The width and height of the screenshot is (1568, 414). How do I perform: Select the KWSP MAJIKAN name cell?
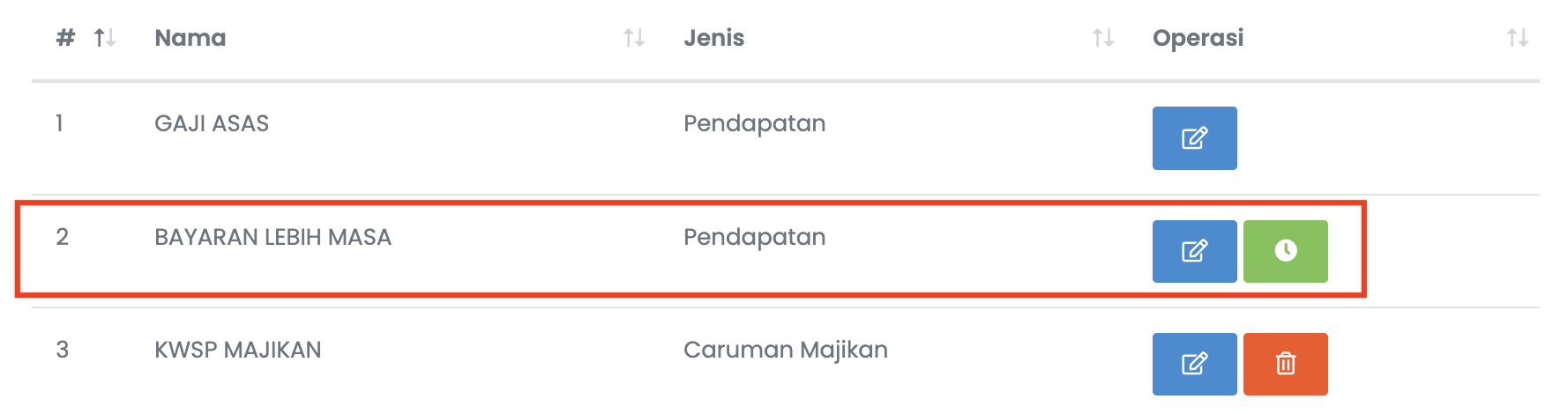click(237, 350)
